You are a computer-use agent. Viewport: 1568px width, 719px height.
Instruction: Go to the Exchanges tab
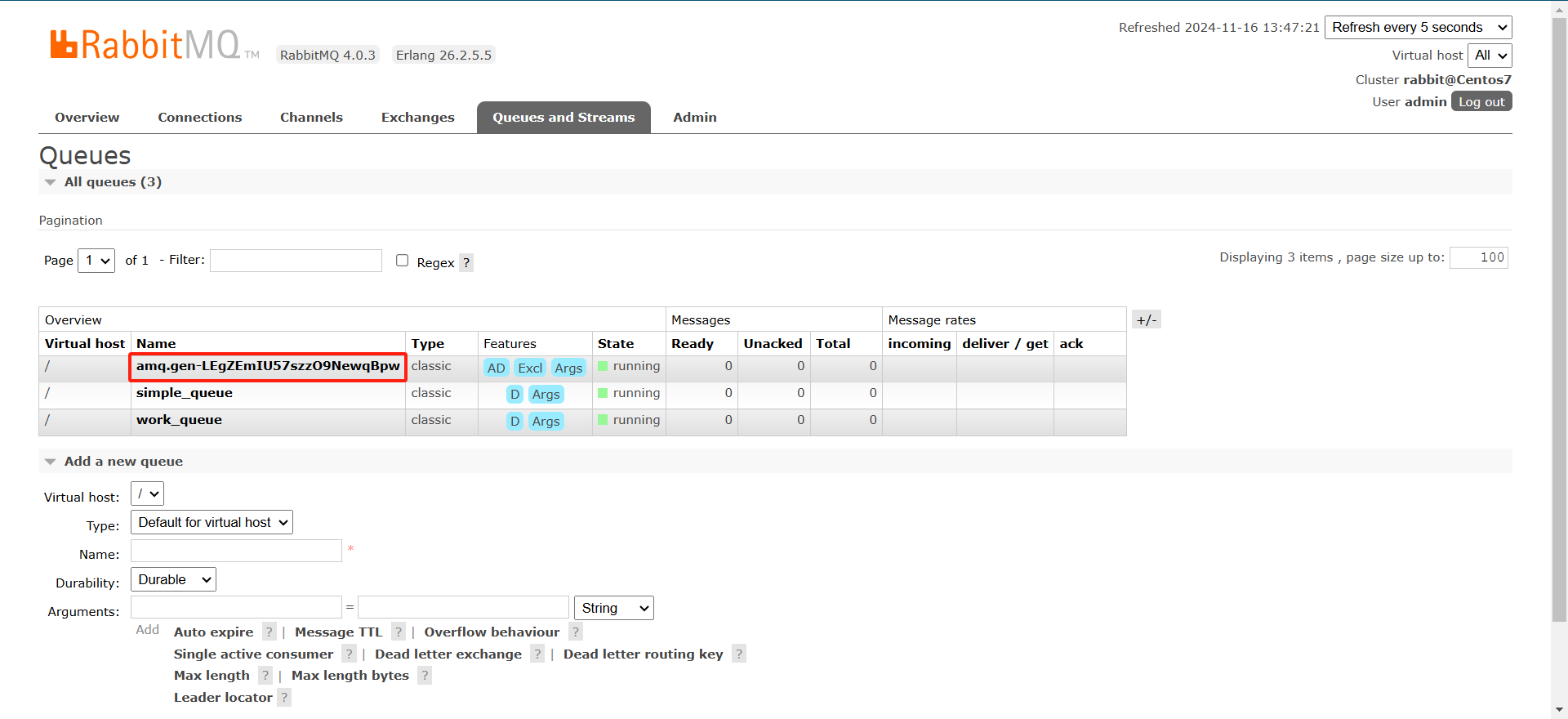click(418, 117)
